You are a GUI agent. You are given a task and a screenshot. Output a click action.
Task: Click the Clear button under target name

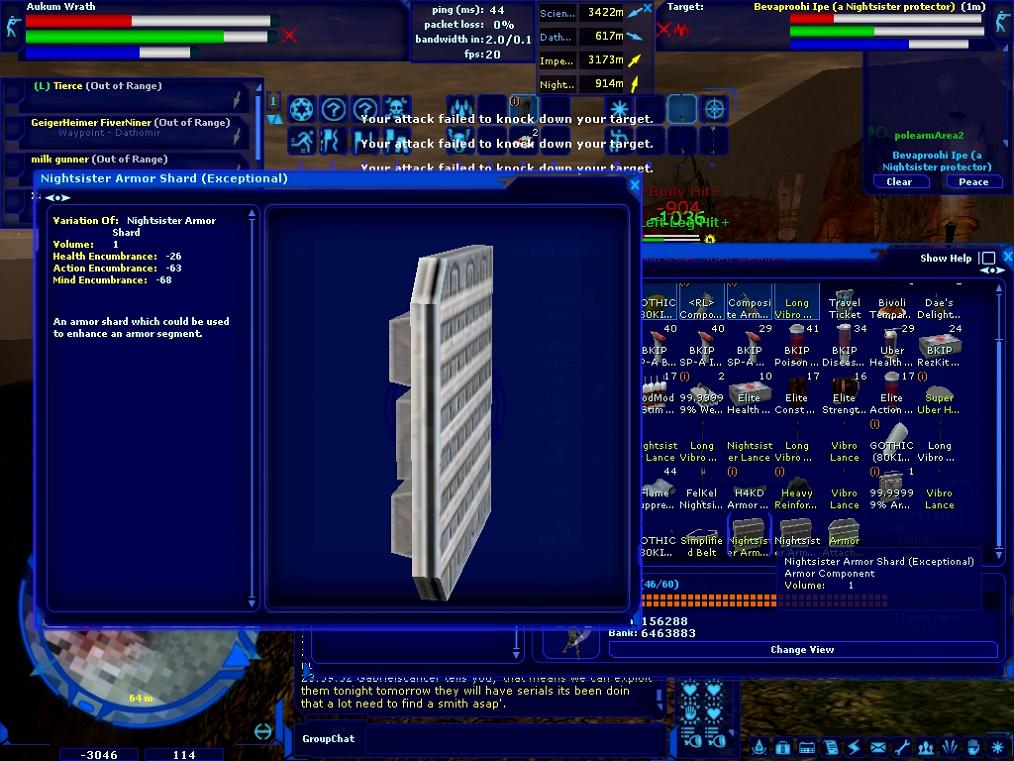pyautogui.click(x=899, y=182)
